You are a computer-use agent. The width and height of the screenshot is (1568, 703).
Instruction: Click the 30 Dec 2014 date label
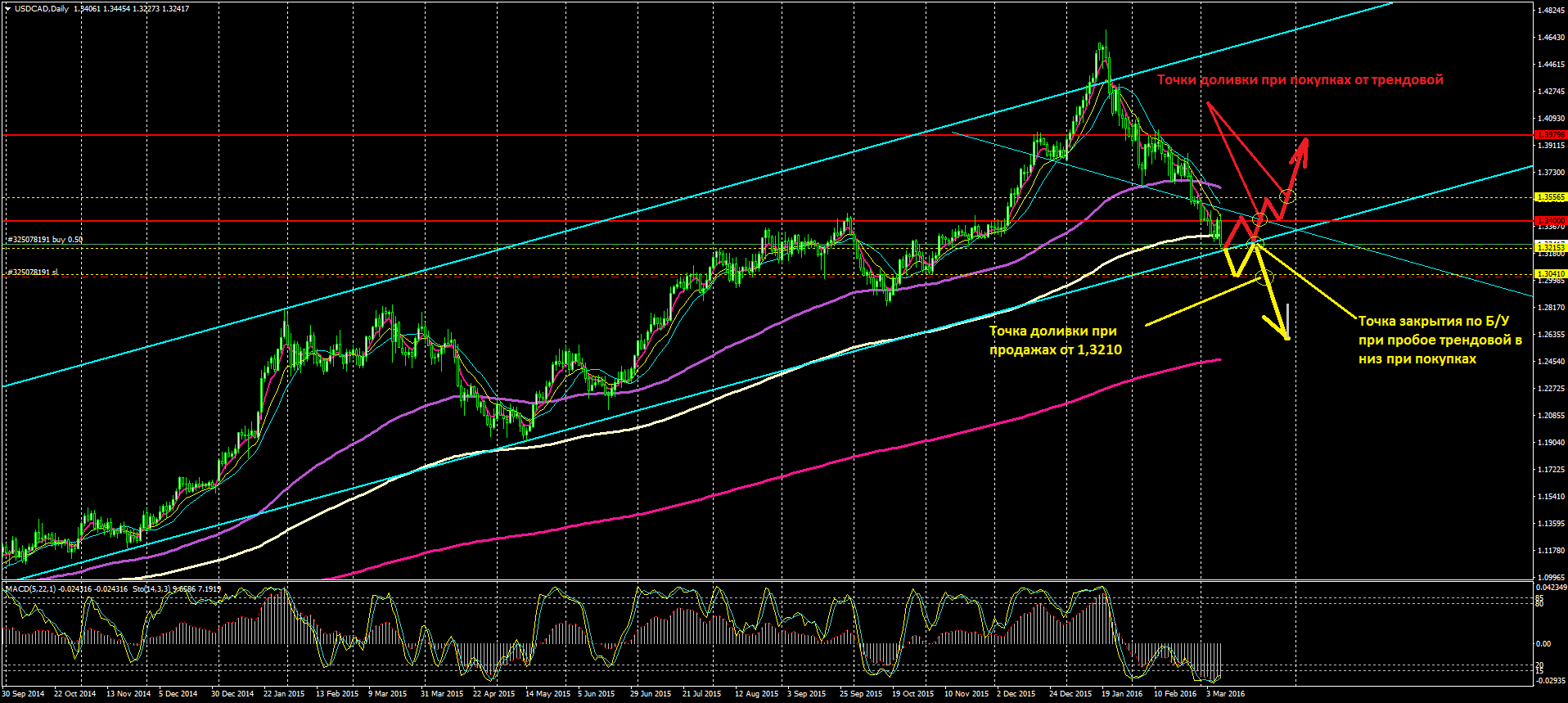232,694
